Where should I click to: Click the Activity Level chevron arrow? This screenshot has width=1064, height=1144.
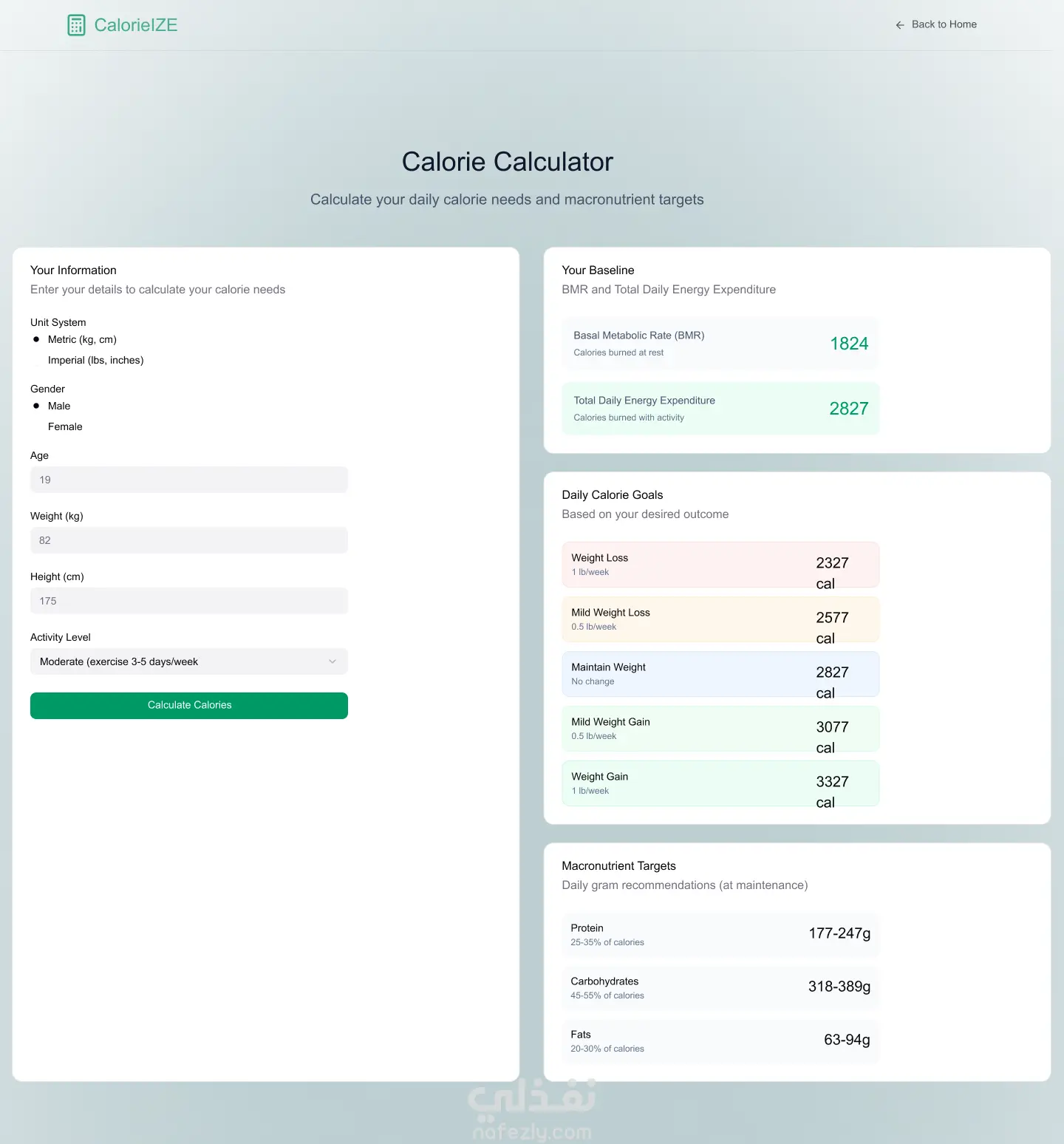click(332, 661)
